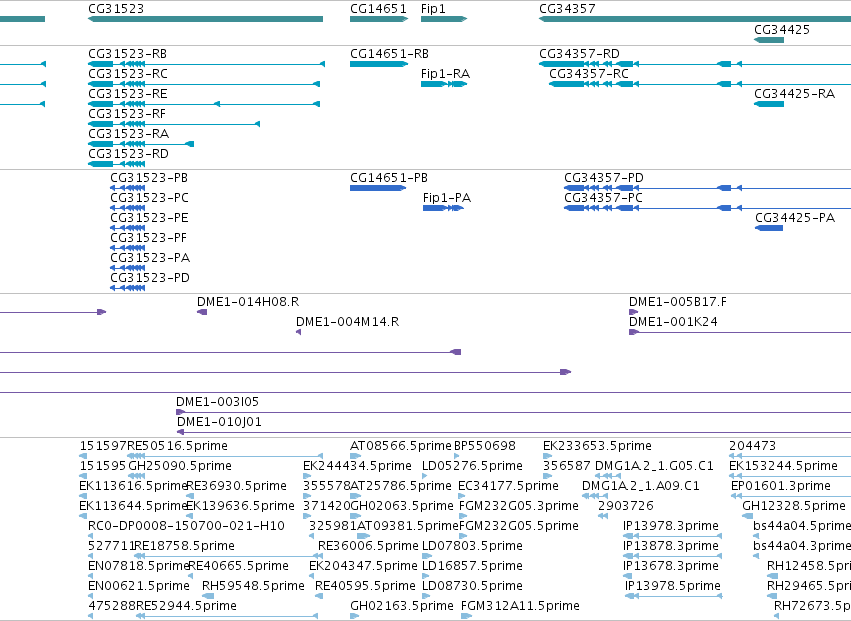851x621 pixels.
Task: Select transcript CG31523-RA
Action: 129,134
